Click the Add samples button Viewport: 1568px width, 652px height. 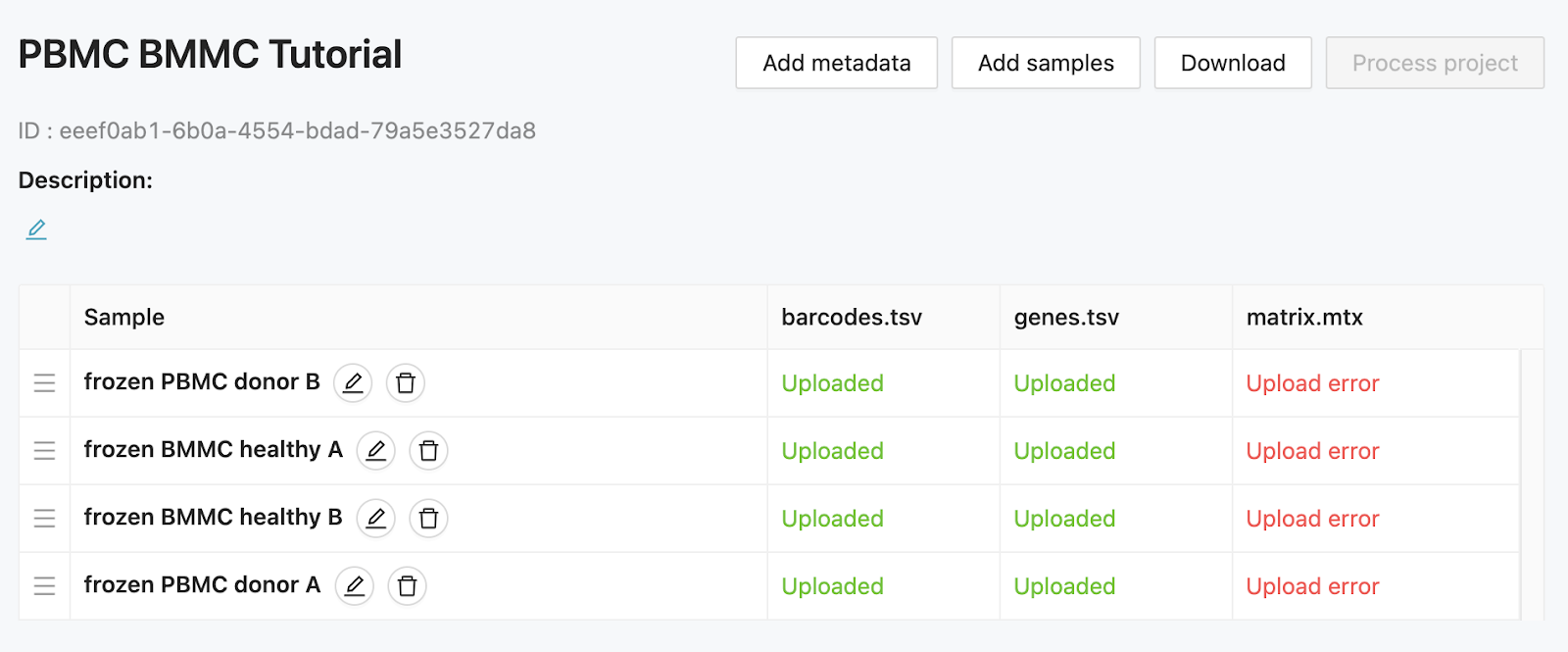pyautogui.click(x=1046, y=63)
